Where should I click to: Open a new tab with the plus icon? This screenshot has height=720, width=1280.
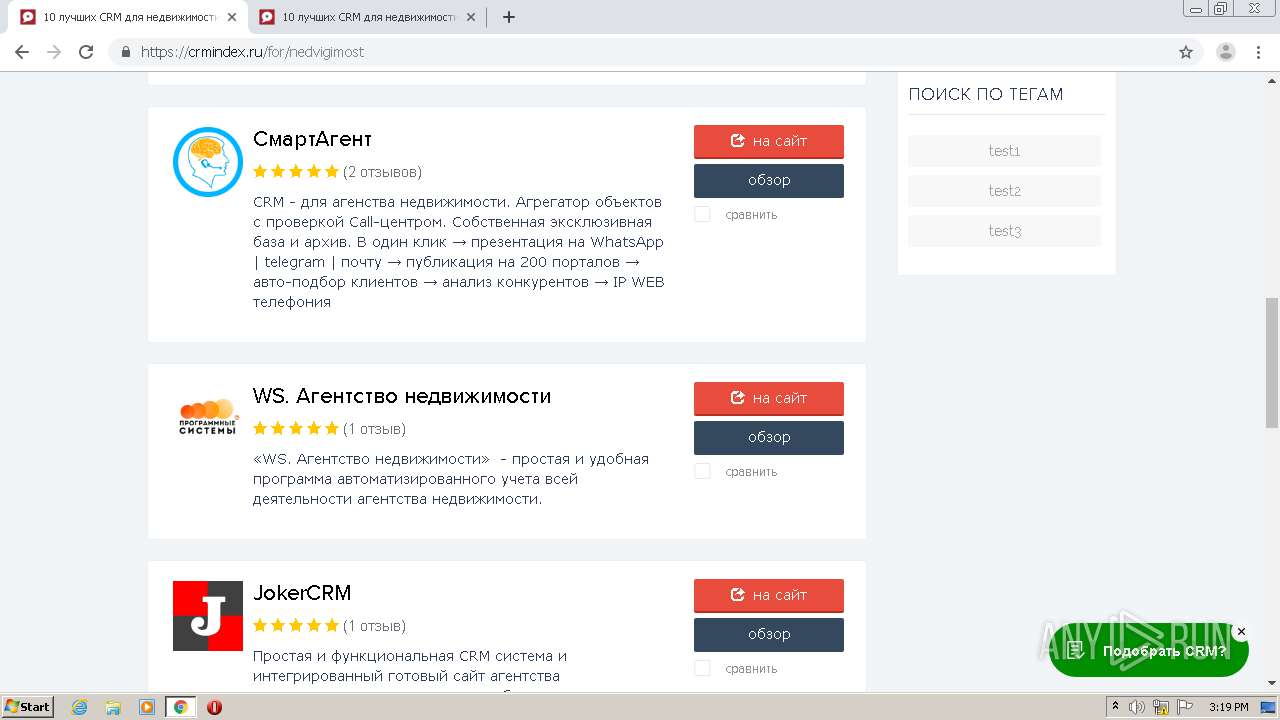coord(508,17)
